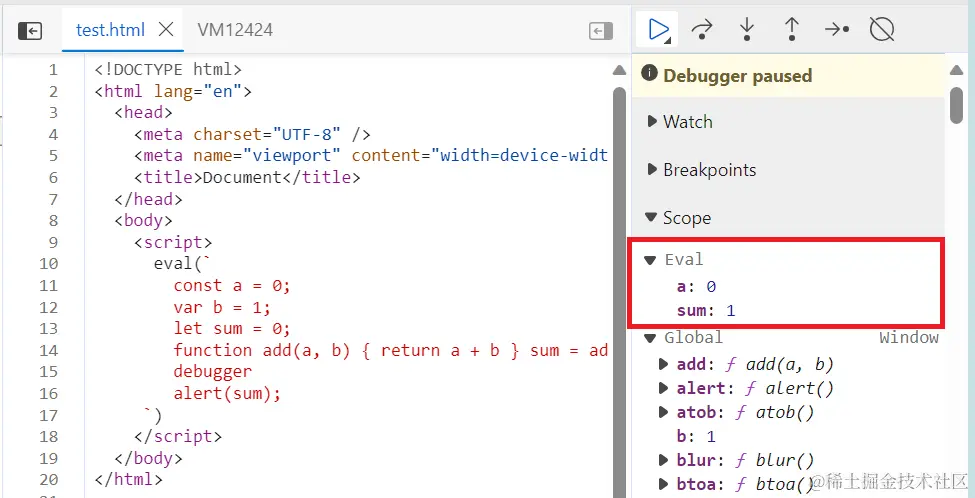Click the debugger statement in code
The height and width of the screenshot is (498, 975).
213,372
